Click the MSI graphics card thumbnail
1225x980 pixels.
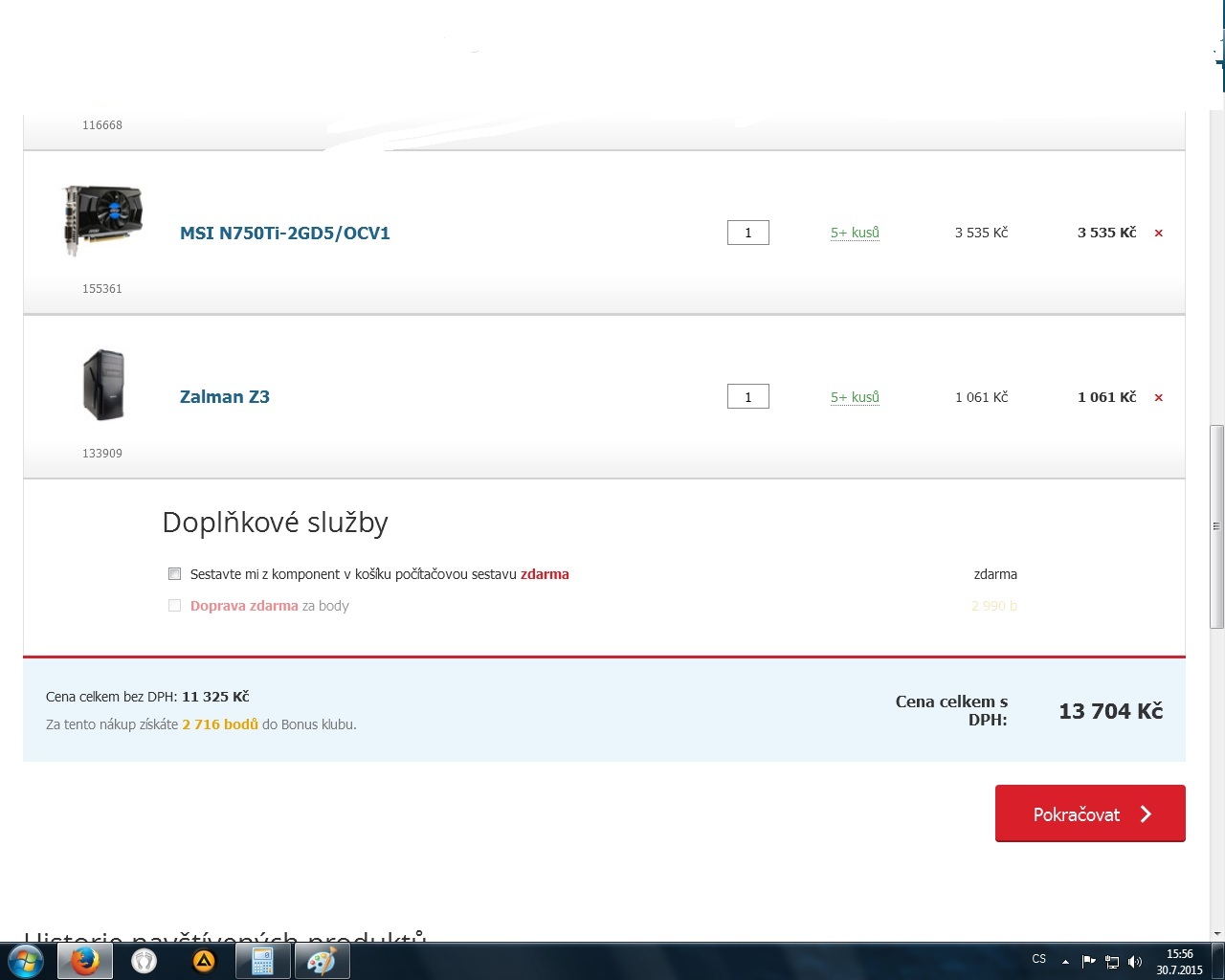[x=102, y=221]
